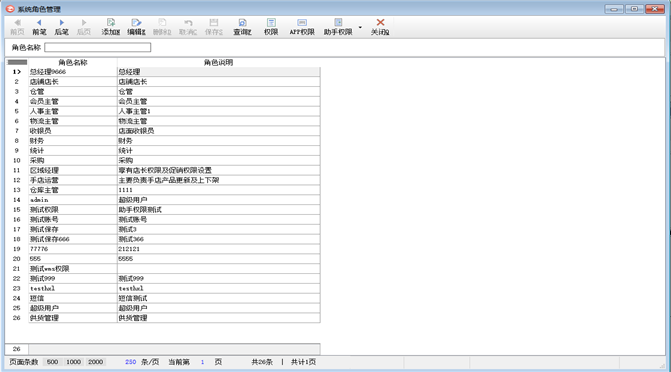Select description cell 测试3

point(218,229)
